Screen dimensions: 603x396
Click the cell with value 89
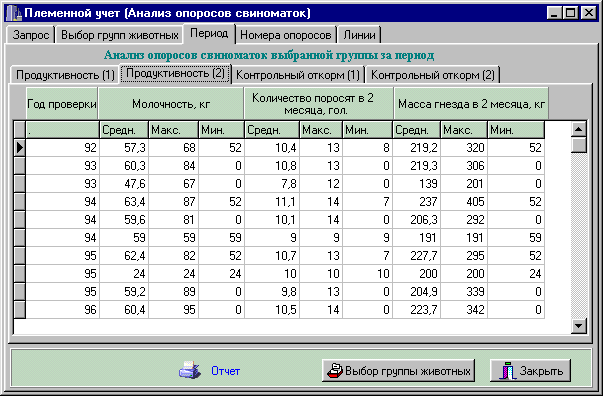point(173,292)
